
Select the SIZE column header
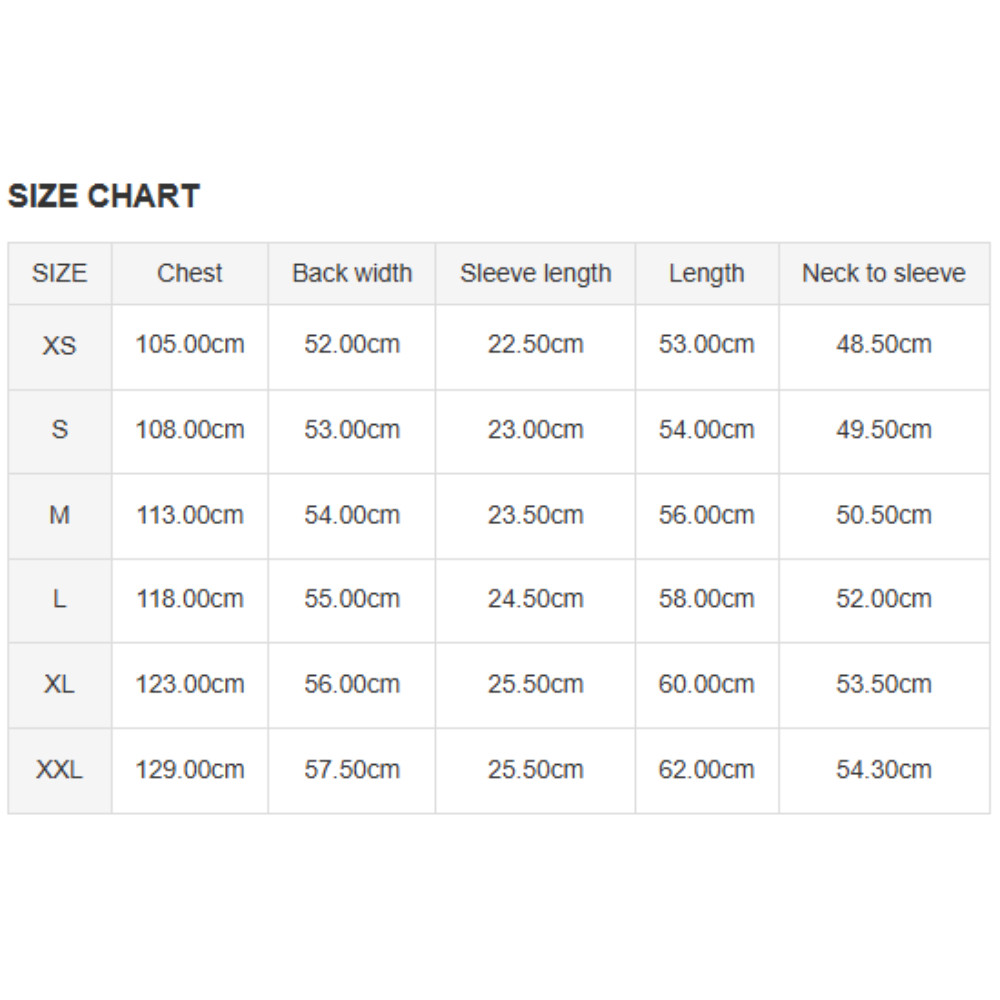[60, 273]
